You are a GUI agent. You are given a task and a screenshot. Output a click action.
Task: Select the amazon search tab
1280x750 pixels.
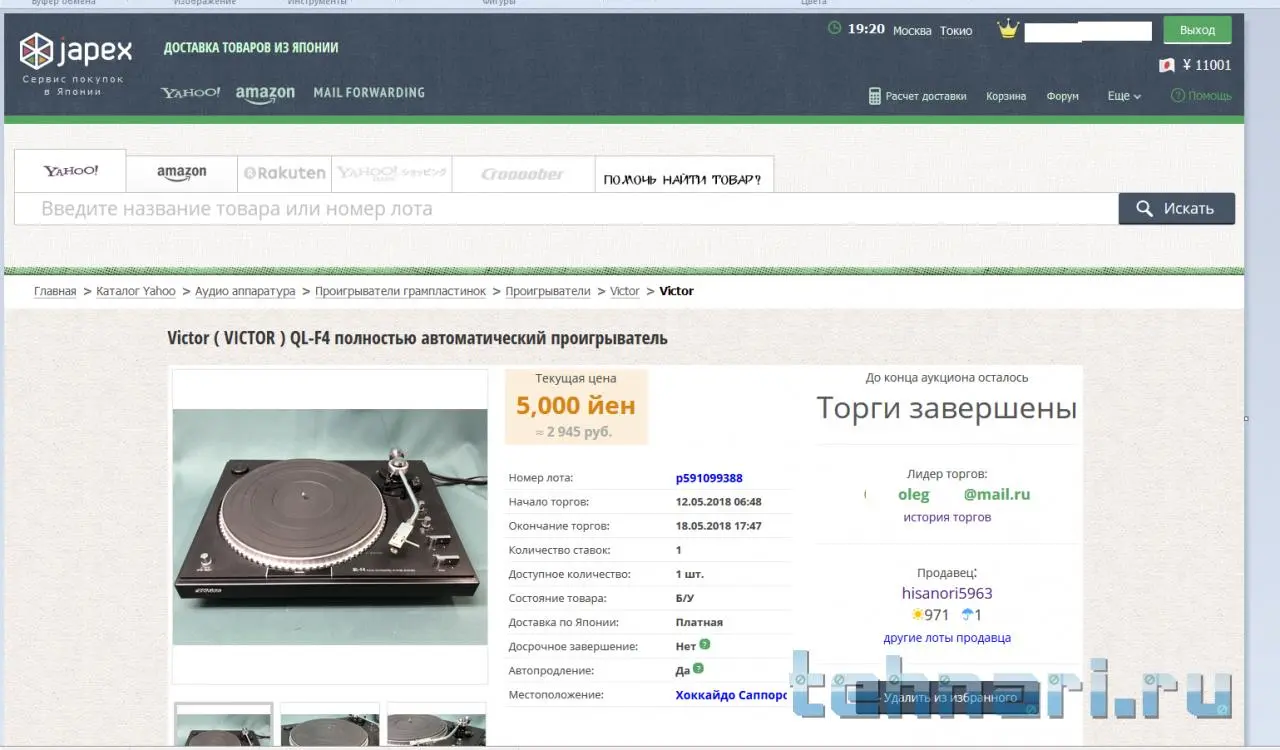coord(182,174)
